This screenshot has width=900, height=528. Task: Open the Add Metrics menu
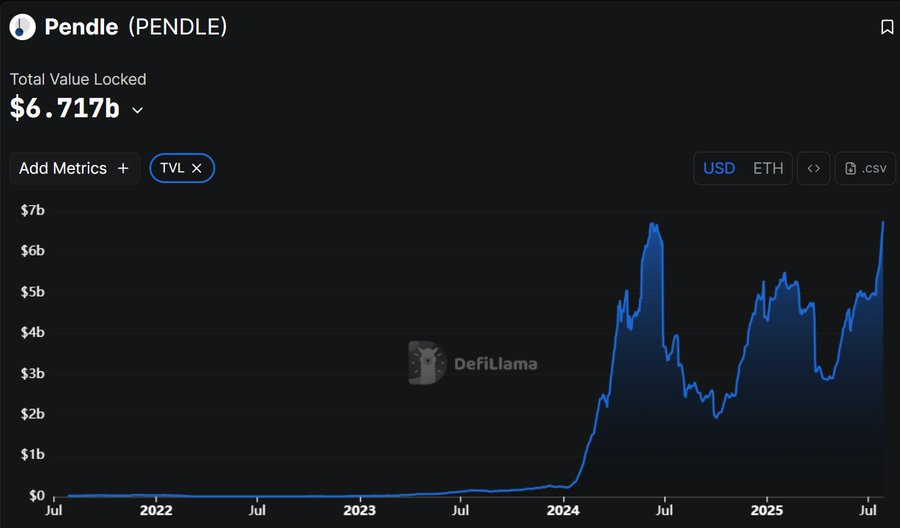pos(75,168)
